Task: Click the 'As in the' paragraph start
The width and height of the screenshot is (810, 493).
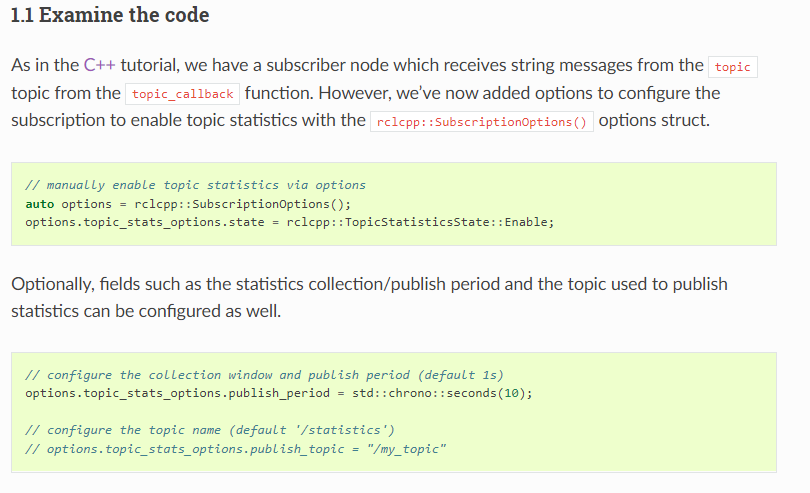Action: coord(44,66)
